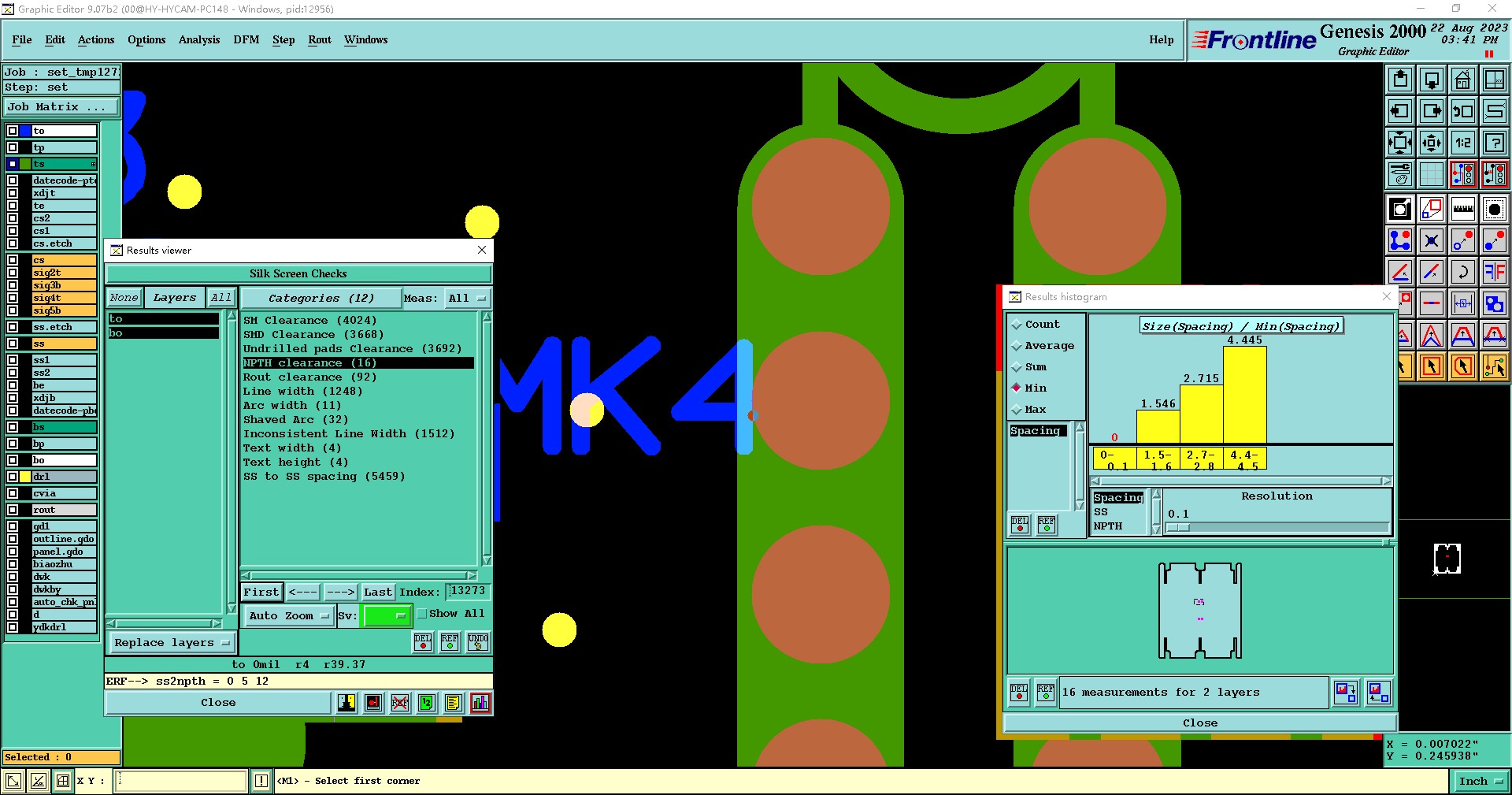Click the UNDO icon in Results viewer

pos(478,642)
